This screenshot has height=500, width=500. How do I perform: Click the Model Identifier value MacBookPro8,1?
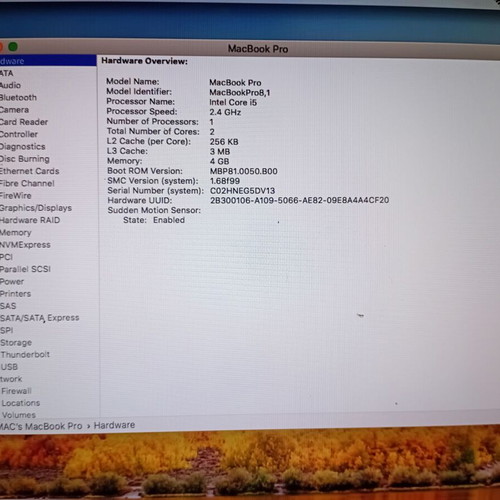pos(240,93)
